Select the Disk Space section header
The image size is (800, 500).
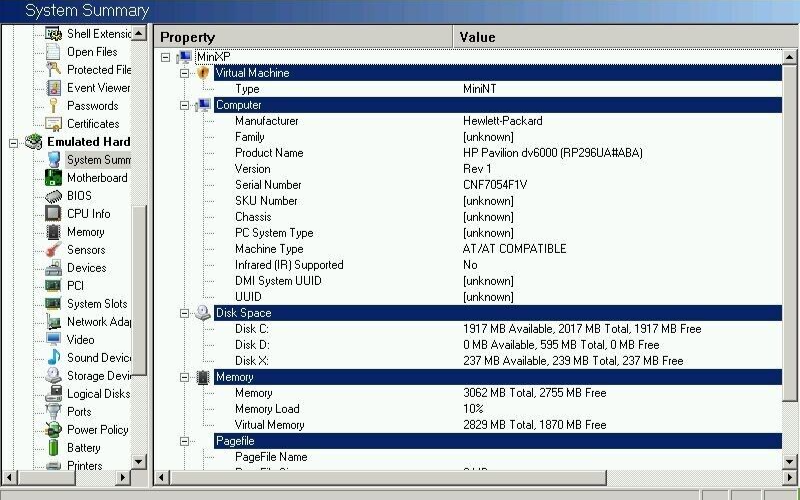point(497,313)
